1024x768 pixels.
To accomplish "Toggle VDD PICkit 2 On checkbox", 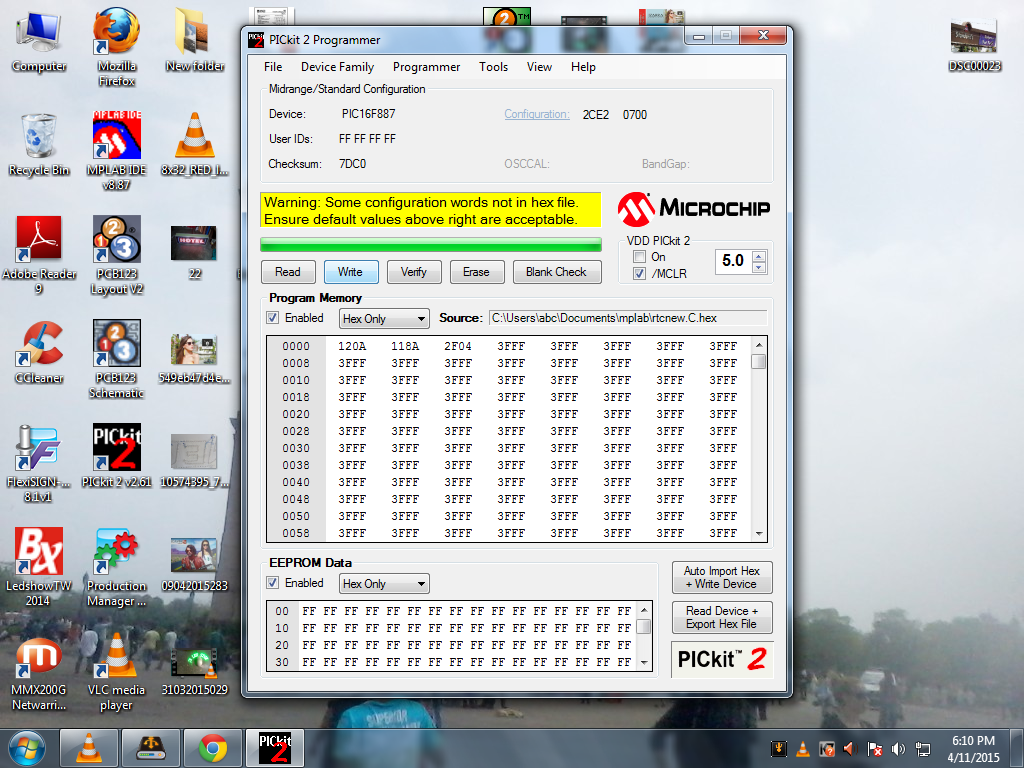I will click(639, 257).
